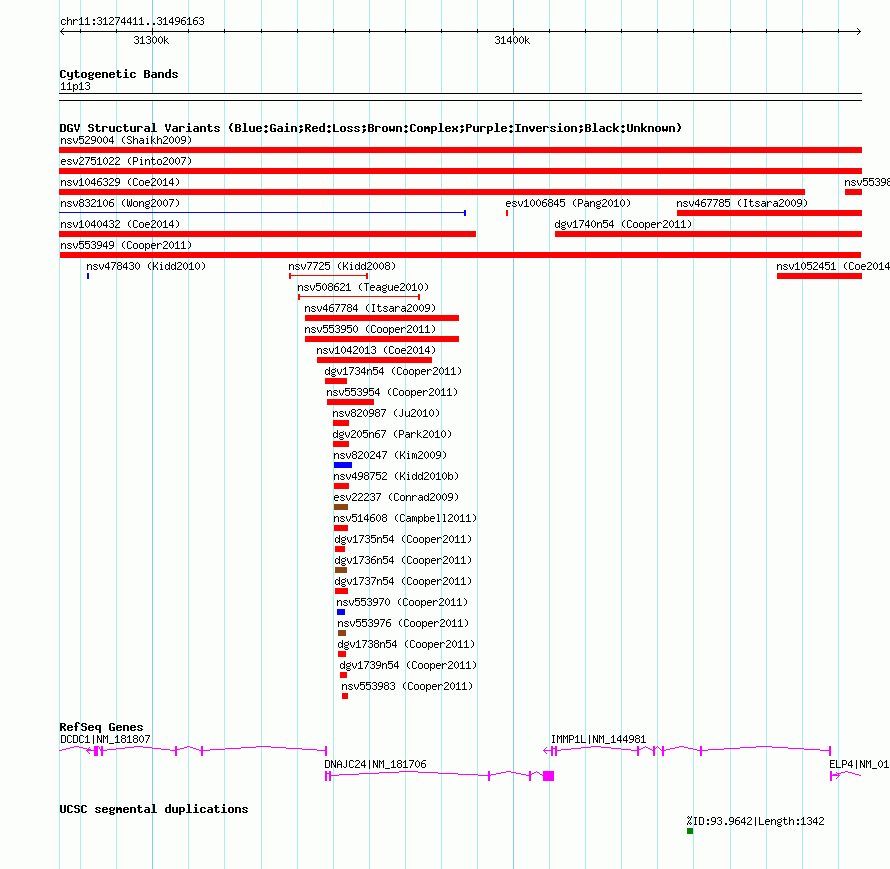Screen dimensions: 890x869
Task: Click dgv1735n54 (Cooper2011) variant label
Action: click(403, 539)
